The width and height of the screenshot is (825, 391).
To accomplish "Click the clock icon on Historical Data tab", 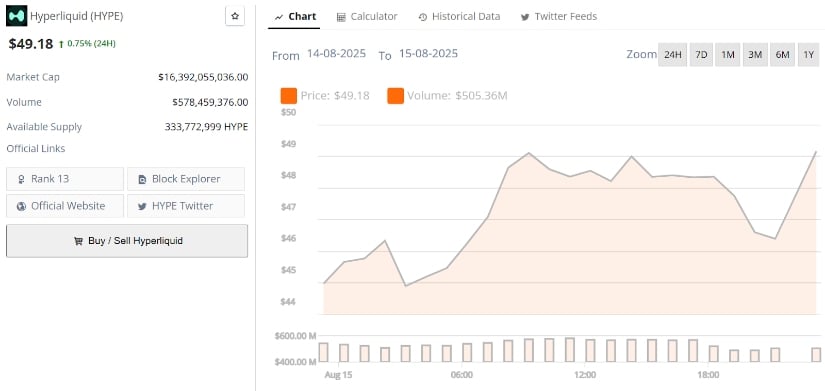I will (423, 17).
